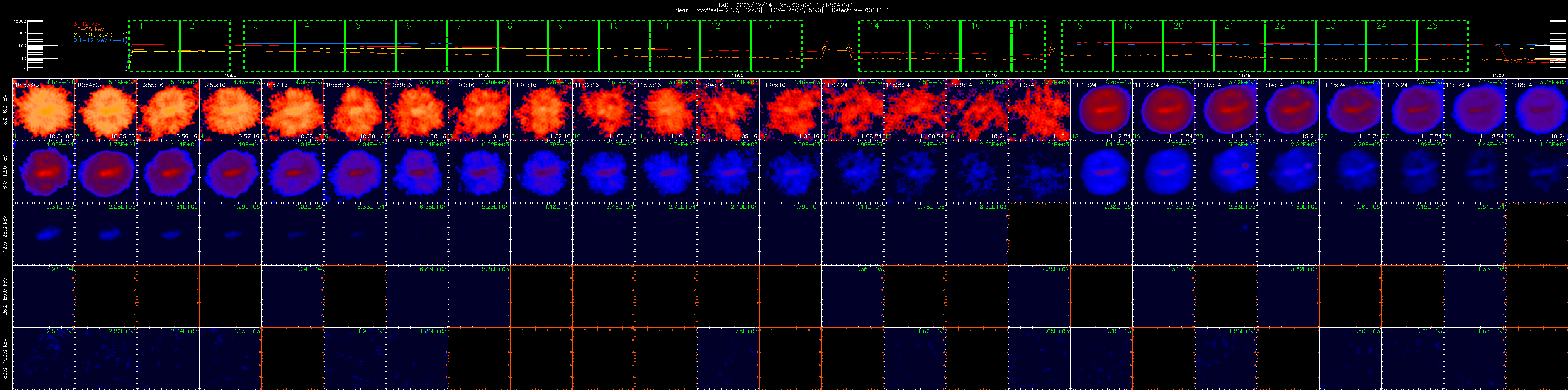Click the narrow interval 17 on the light curve
This screenshot has width=1568, height=390.
pyautogui.click(x=1028, y=46)
